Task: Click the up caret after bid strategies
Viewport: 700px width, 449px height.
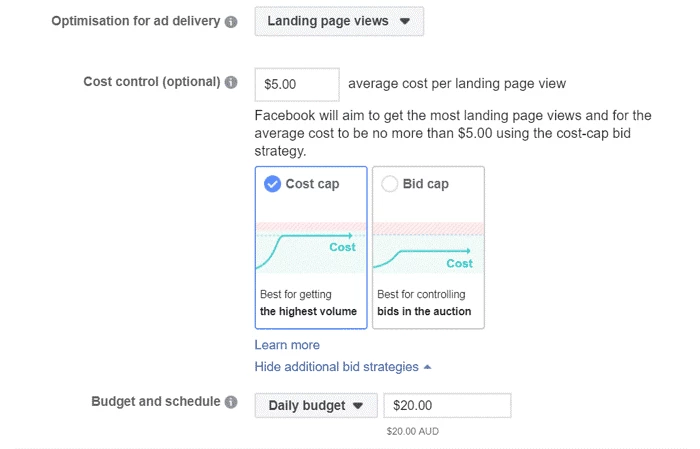Action: point(427,367)
